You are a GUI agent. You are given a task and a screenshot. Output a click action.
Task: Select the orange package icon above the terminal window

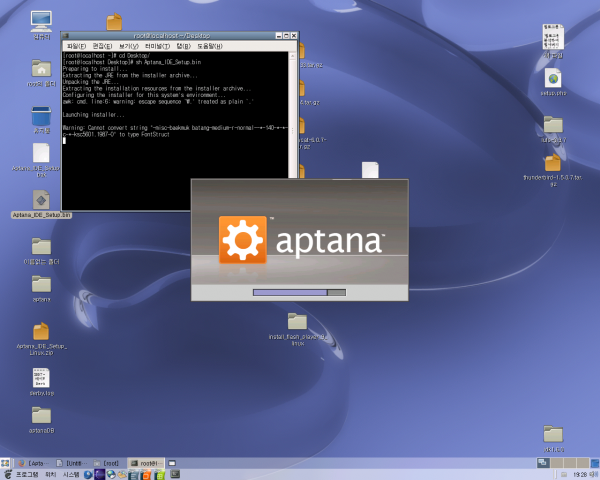[x=114, y=22]
